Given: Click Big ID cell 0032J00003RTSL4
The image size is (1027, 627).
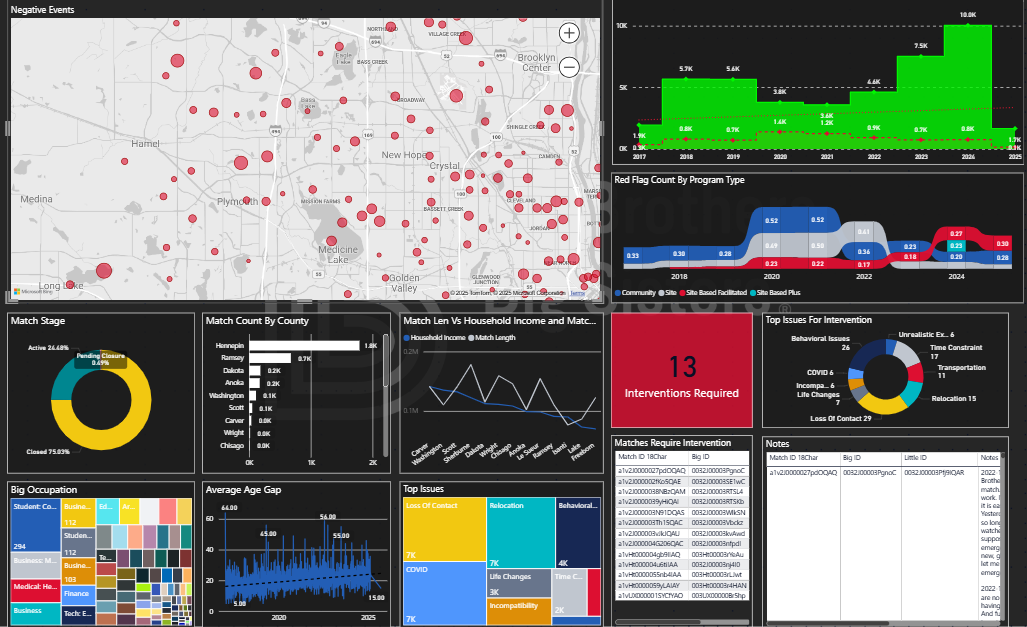Looking at the screenshot, I should (x=717, y=491).
